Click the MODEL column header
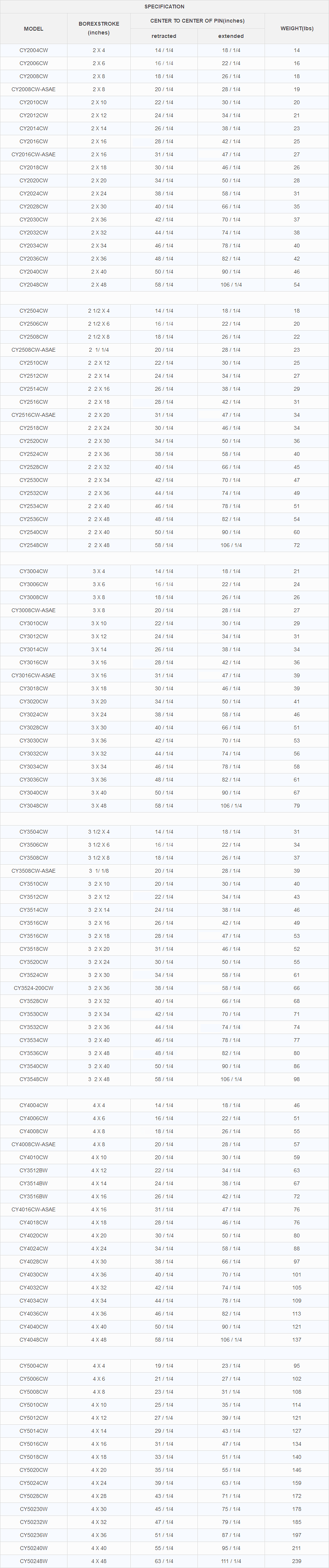The width and height of the screenshot is (329, 1568). tap(33, 29)
